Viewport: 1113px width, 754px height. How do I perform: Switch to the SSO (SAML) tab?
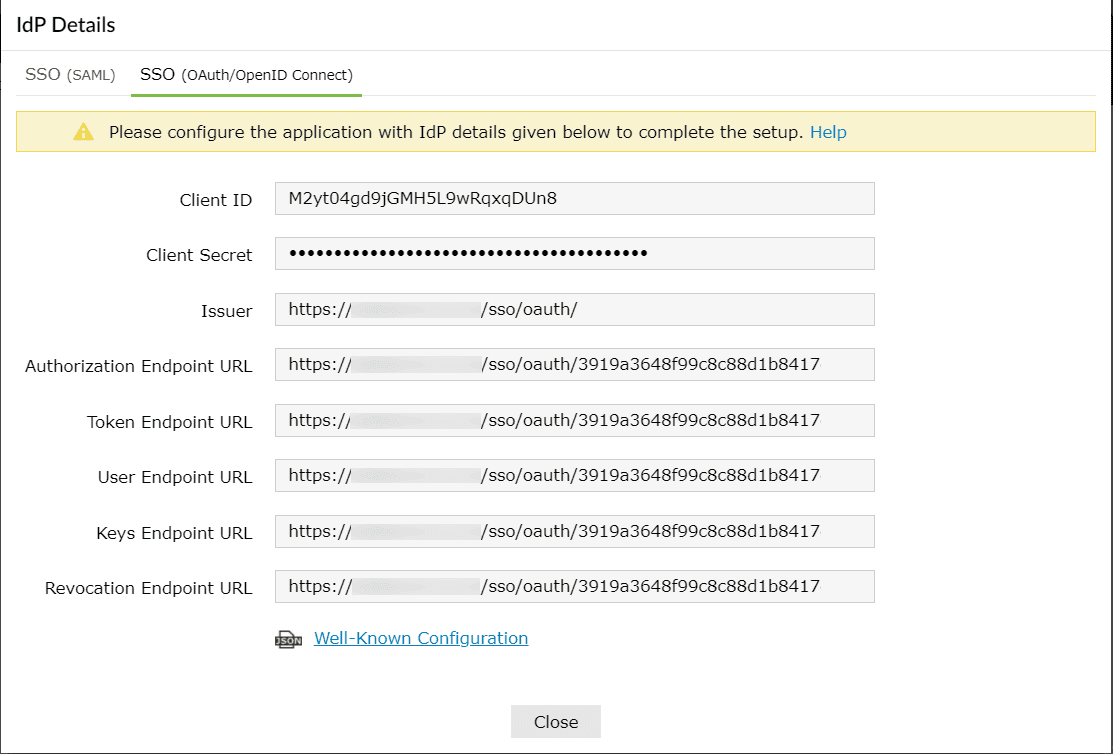pos(70,73)
